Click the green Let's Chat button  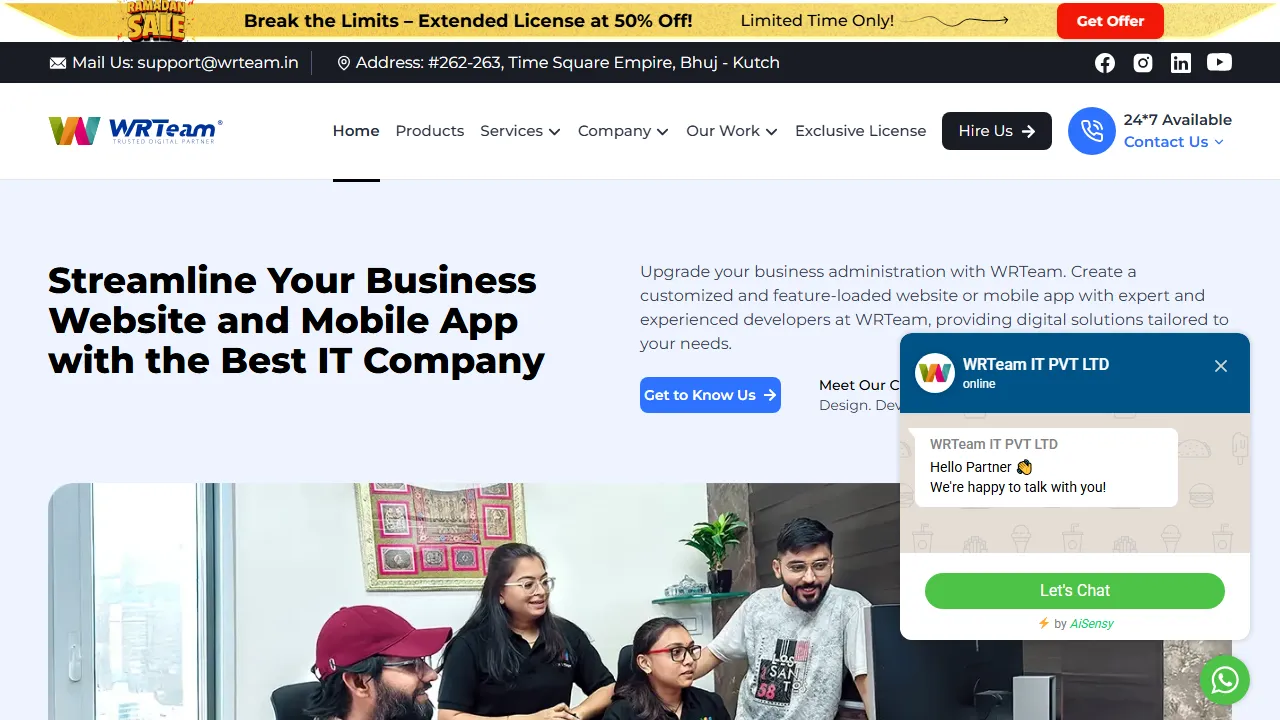point(1075,591)
